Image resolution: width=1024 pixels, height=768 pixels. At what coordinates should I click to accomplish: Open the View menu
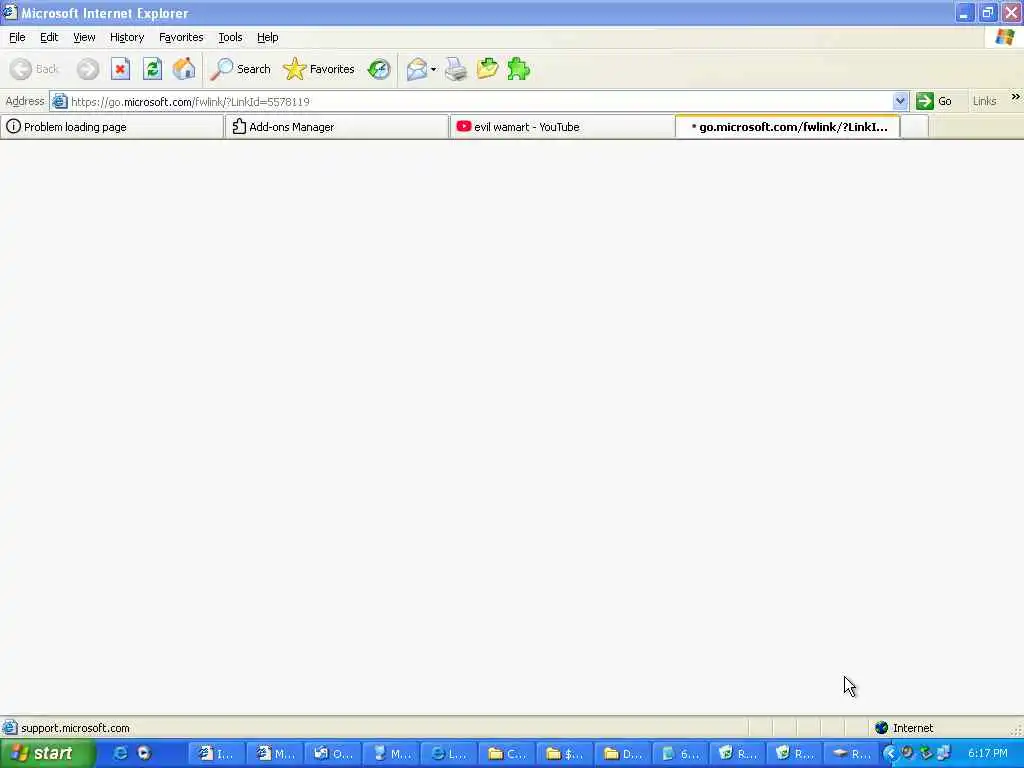(x=84, y=37)
